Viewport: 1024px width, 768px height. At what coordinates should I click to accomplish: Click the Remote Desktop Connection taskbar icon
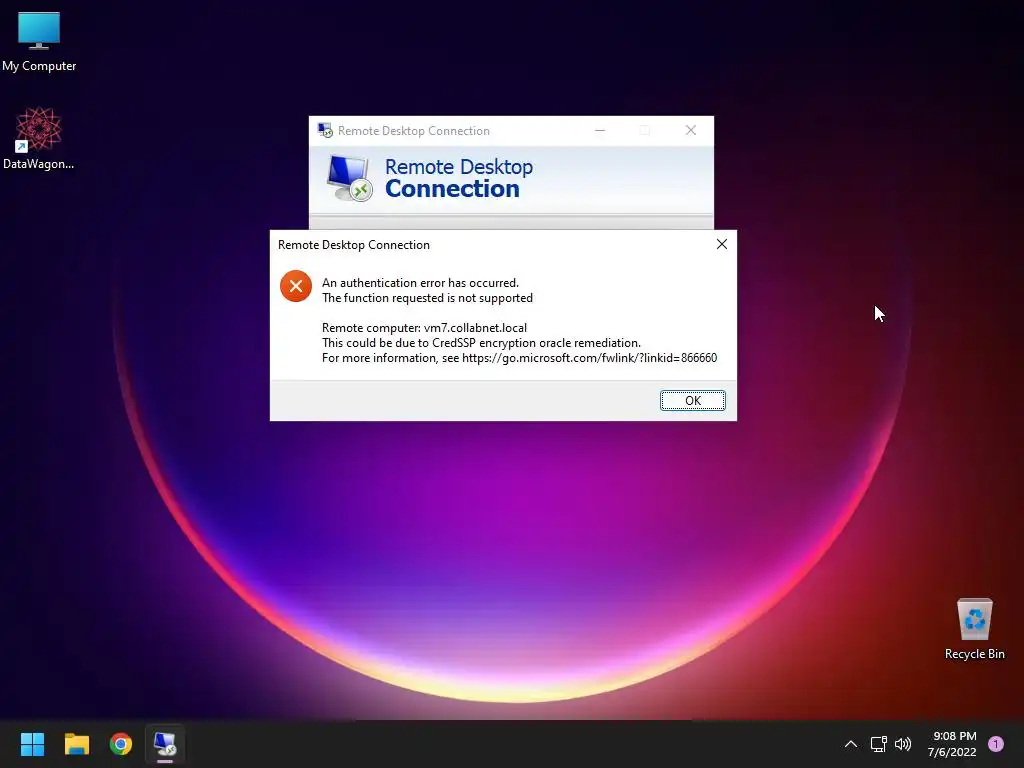(165, 744)
